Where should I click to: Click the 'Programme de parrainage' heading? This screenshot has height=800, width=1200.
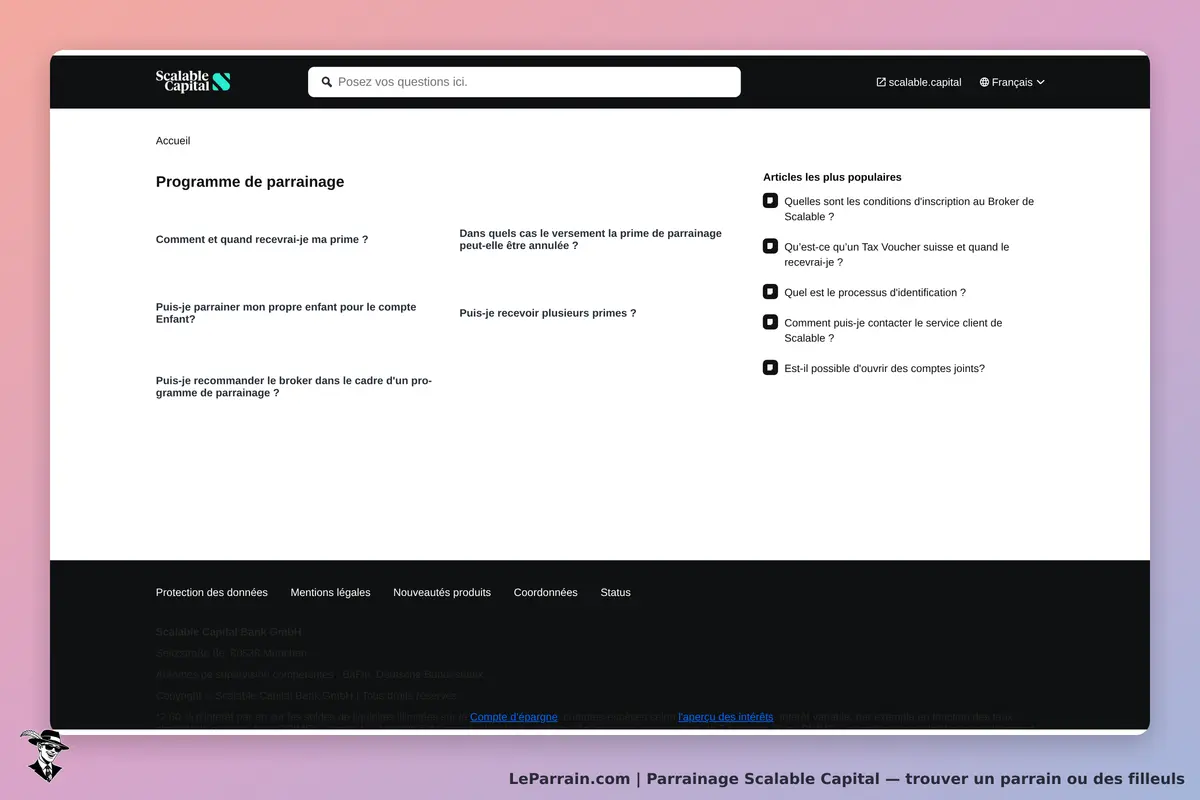click(250, 182)
